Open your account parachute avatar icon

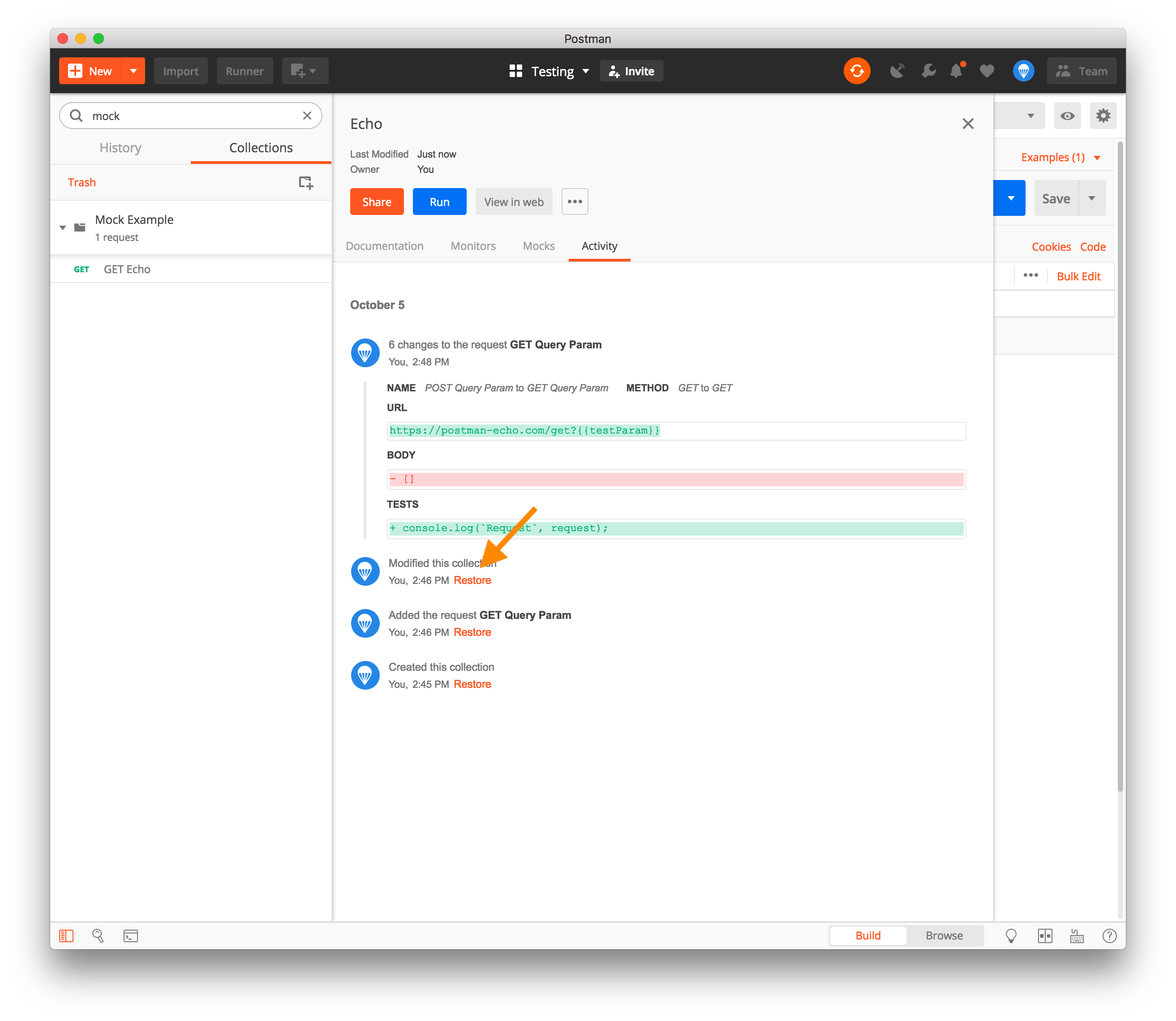[1023, 71]
